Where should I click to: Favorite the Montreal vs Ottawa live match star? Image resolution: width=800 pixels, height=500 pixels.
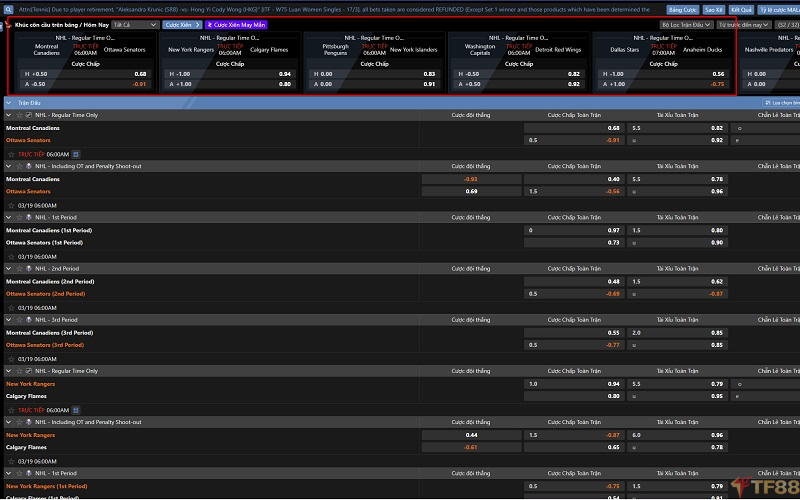click(11, 154)
